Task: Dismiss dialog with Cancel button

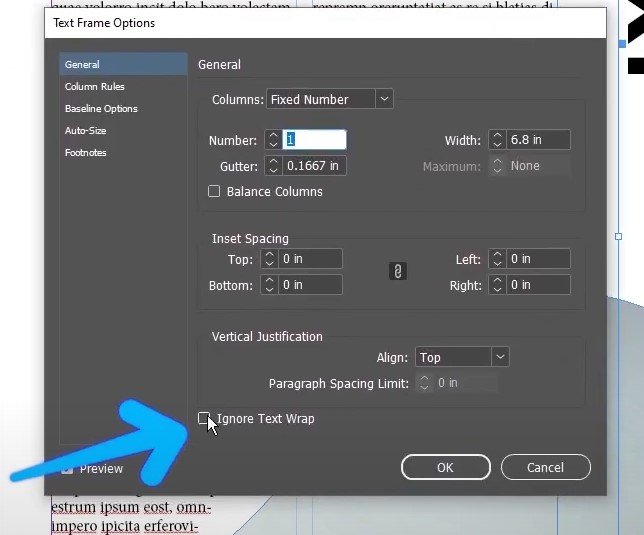Action: pos(545,467)
